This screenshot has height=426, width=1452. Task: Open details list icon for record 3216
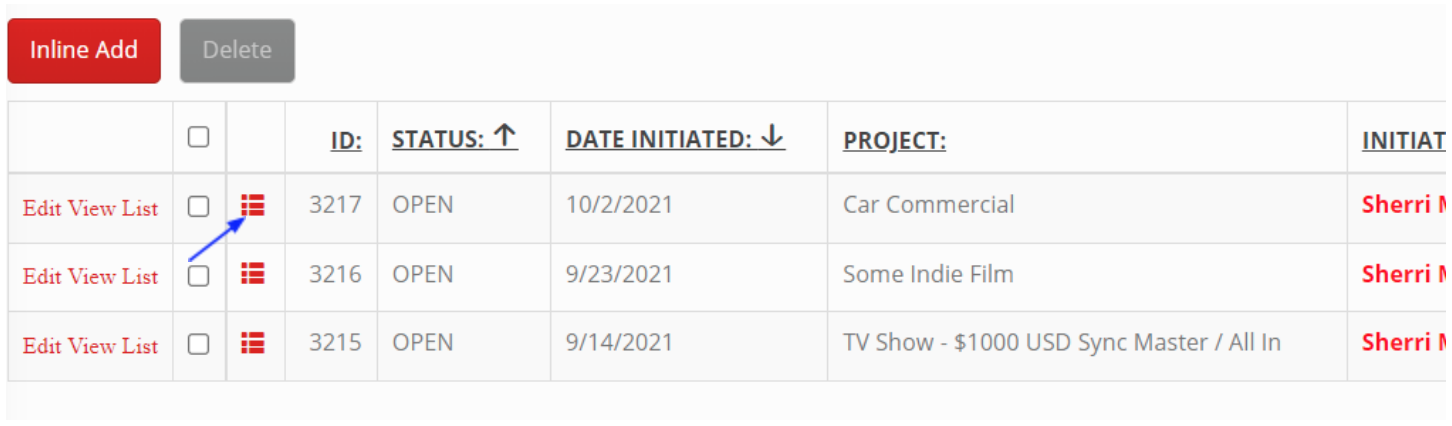click(x=254, y=273)
